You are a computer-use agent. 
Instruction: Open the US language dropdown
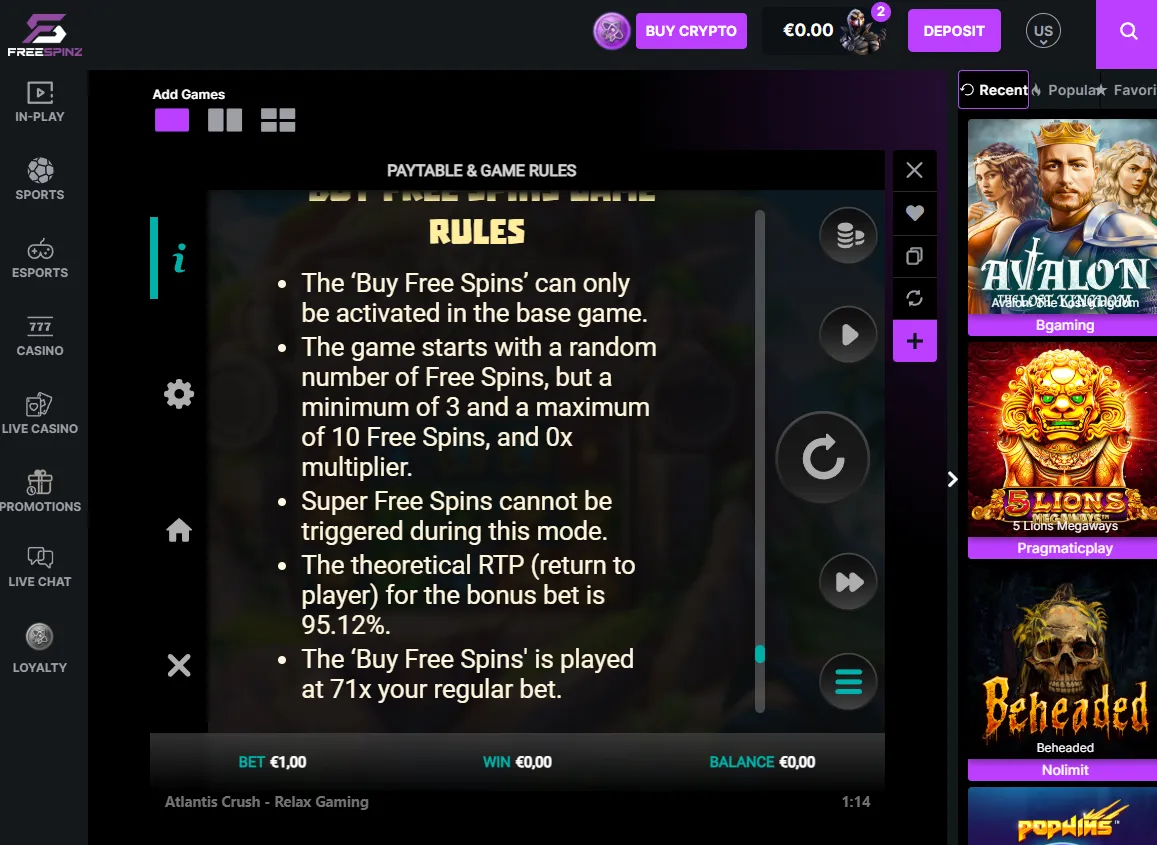[1043, 31]
